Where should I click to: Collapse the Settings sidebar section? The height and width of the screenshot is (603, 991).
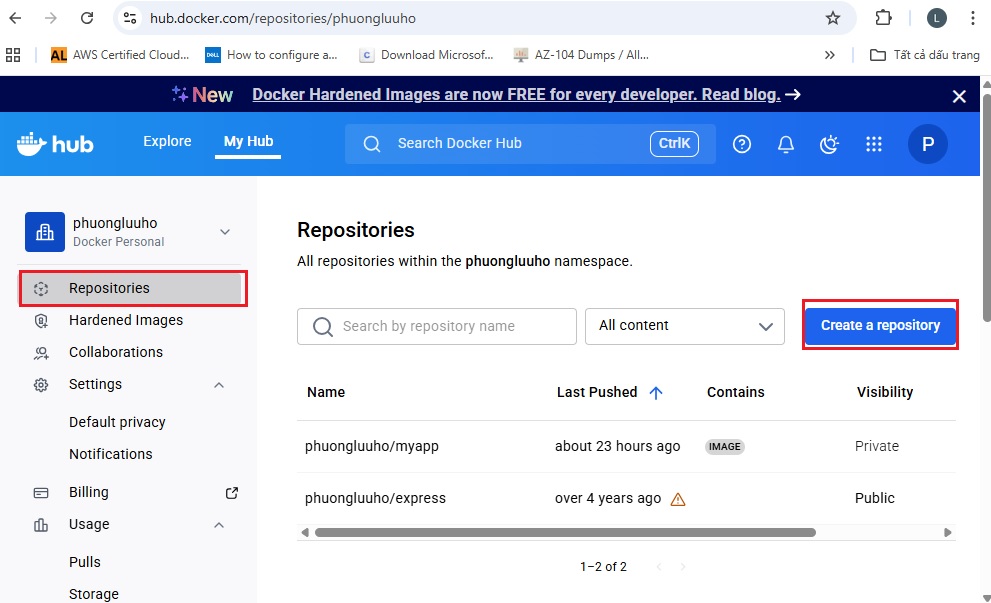[219, 385]
